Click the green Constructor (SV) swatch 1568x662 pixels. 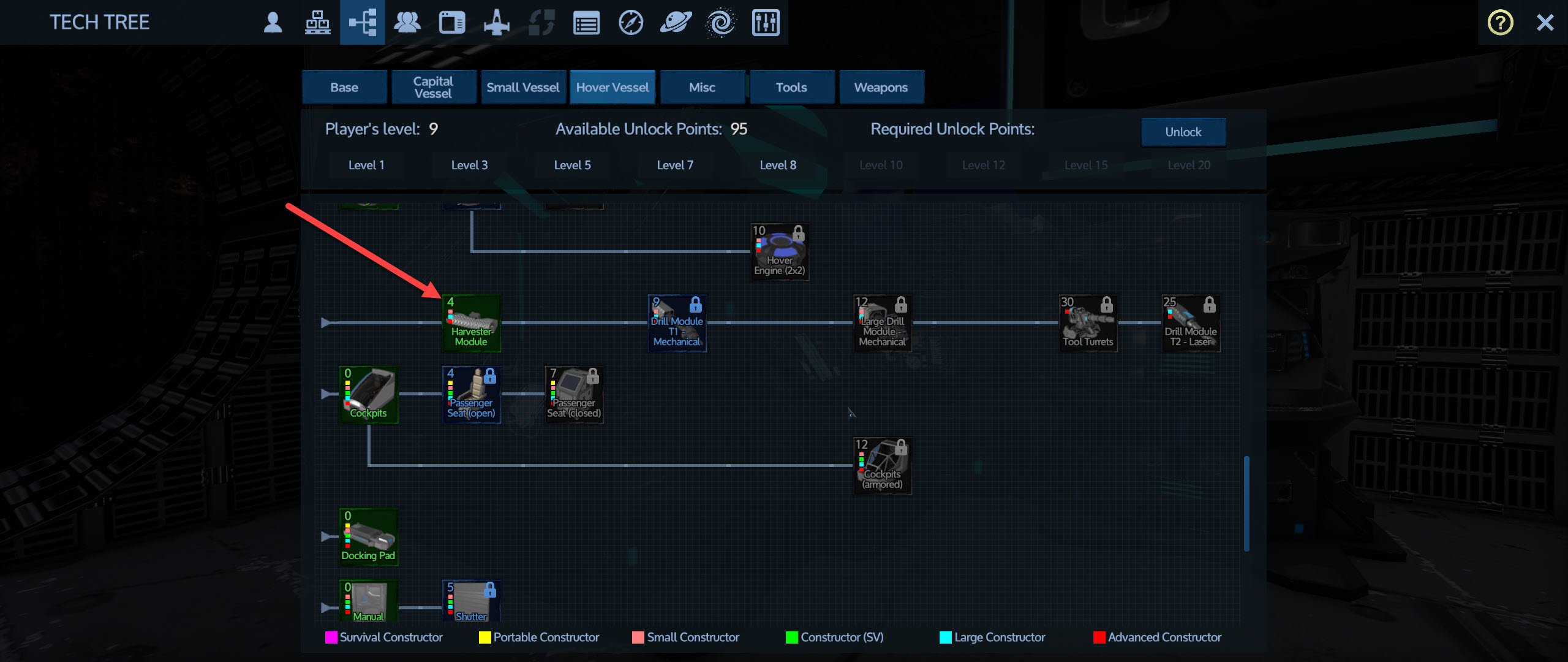pos(792,637)
